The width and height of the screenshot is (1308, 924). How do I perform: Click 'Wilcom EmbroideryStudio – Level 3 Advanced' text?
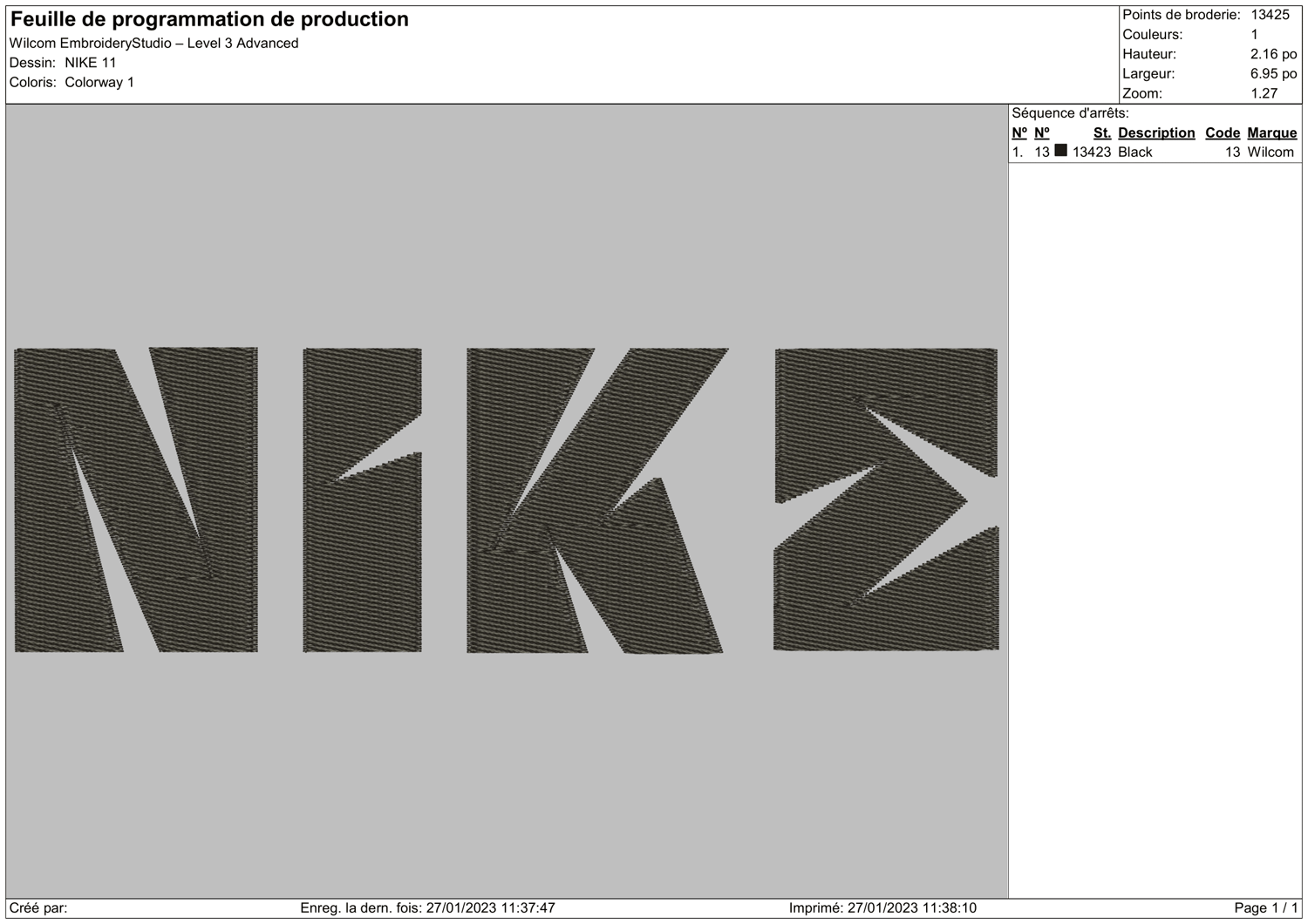coord(153,44)
